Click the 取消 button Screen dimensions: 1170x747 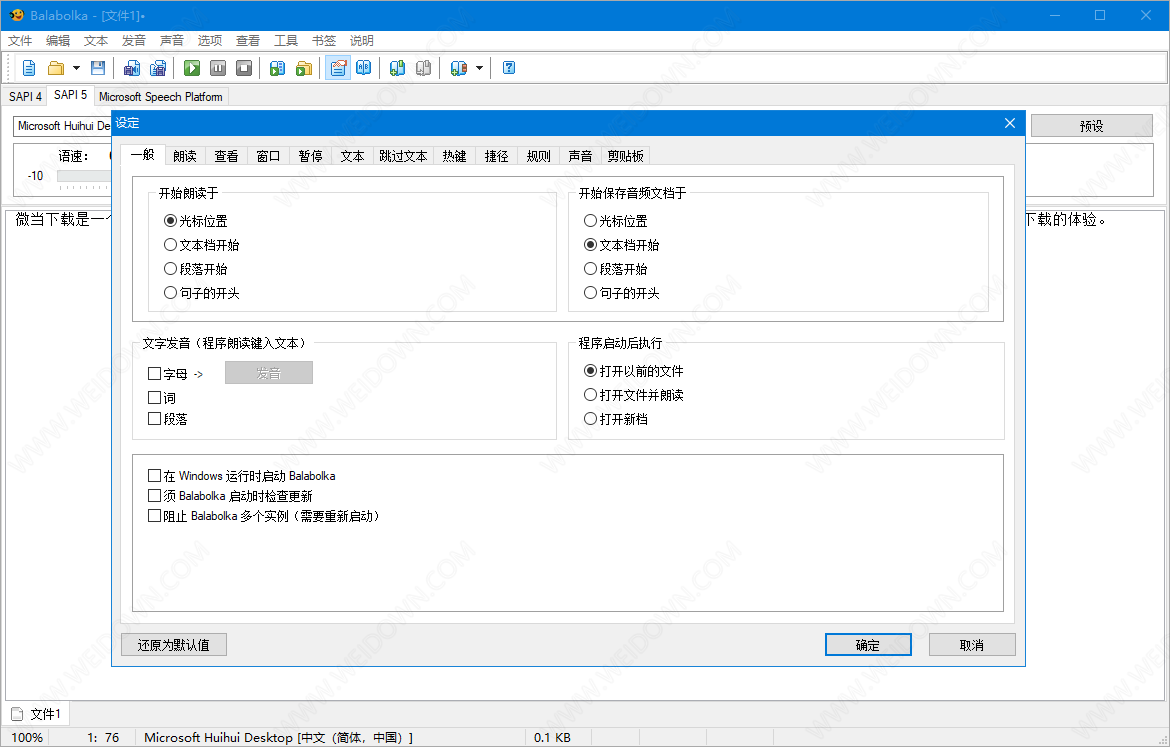coord(972,645)
